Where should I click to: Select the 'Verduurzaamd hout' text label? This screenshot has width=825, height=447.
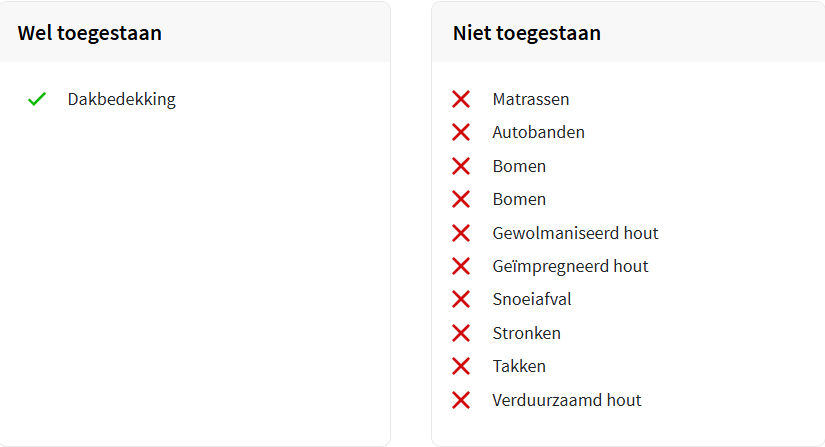tap(567, 400)
